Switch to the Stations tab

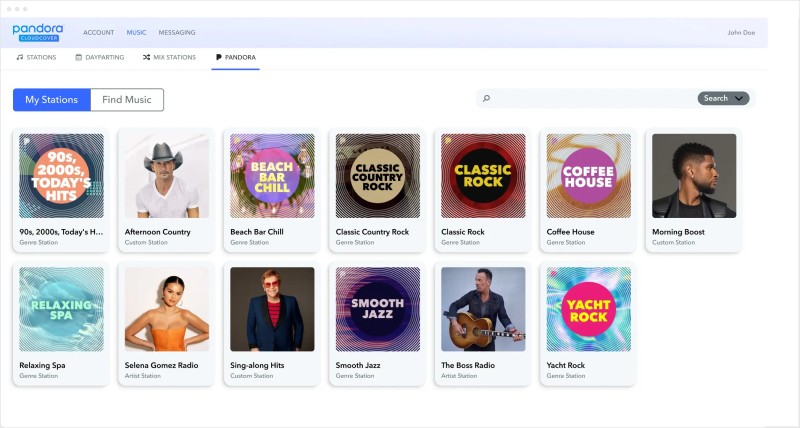coord(36,57)
